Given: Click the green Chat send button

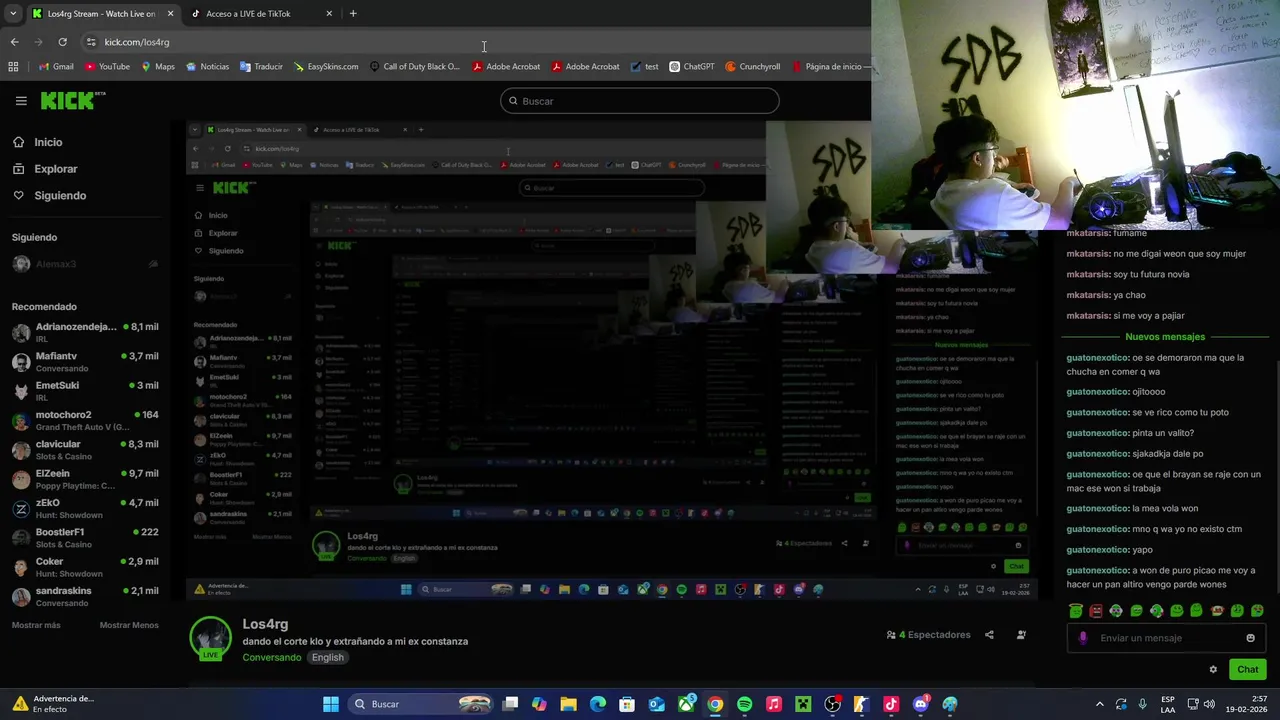Looking at the screenshot, I should (x=1248, y=669).
